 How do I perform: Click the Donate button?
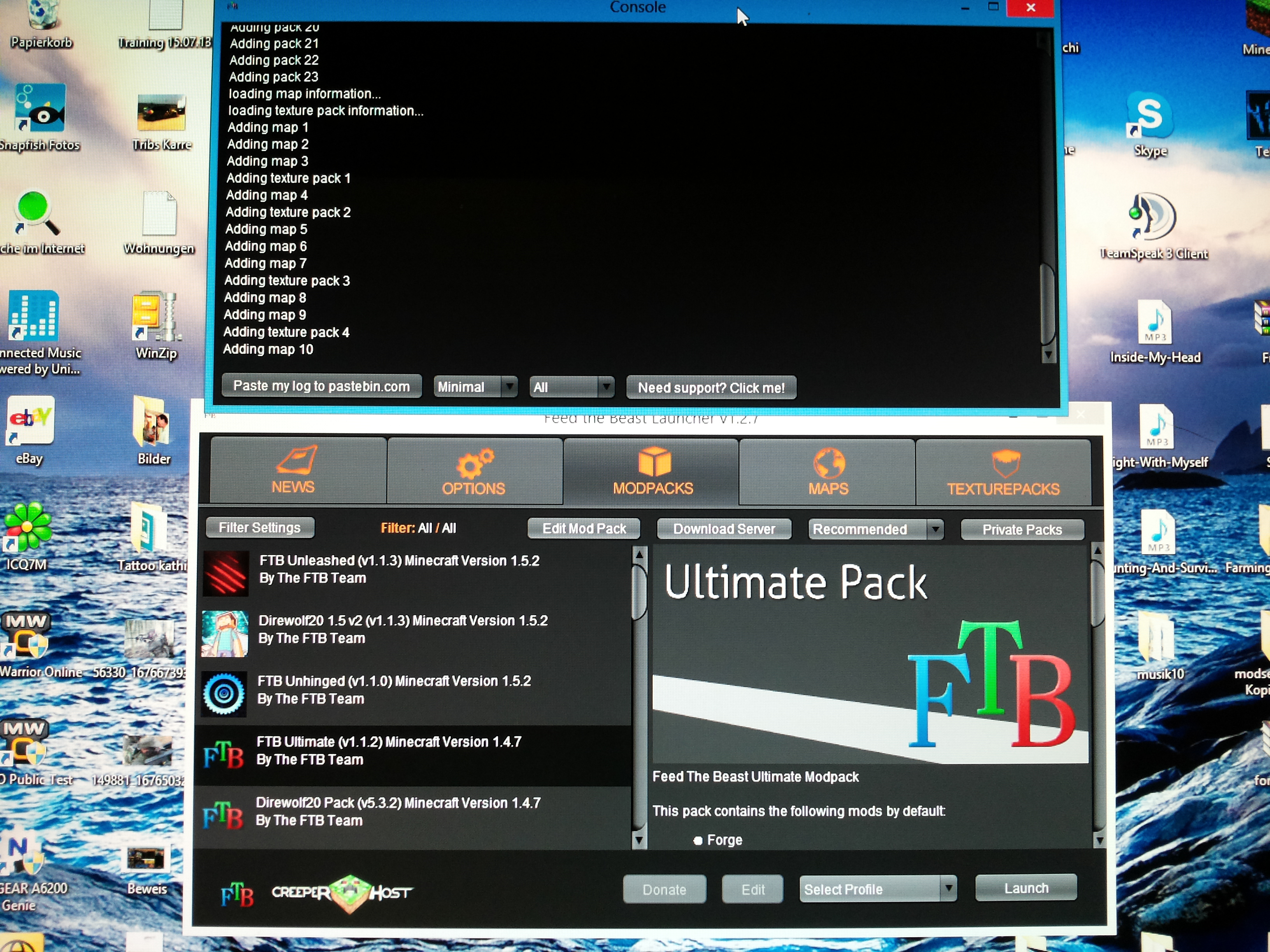point(664,889)
